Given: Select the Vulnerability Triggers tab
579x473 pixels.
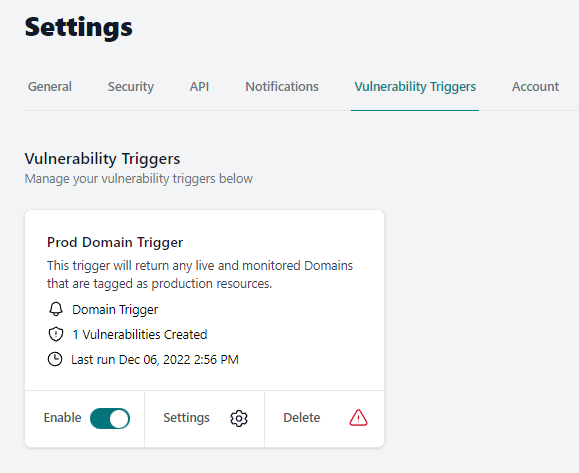Looking at the screenshot, I should tap(415, 87).
